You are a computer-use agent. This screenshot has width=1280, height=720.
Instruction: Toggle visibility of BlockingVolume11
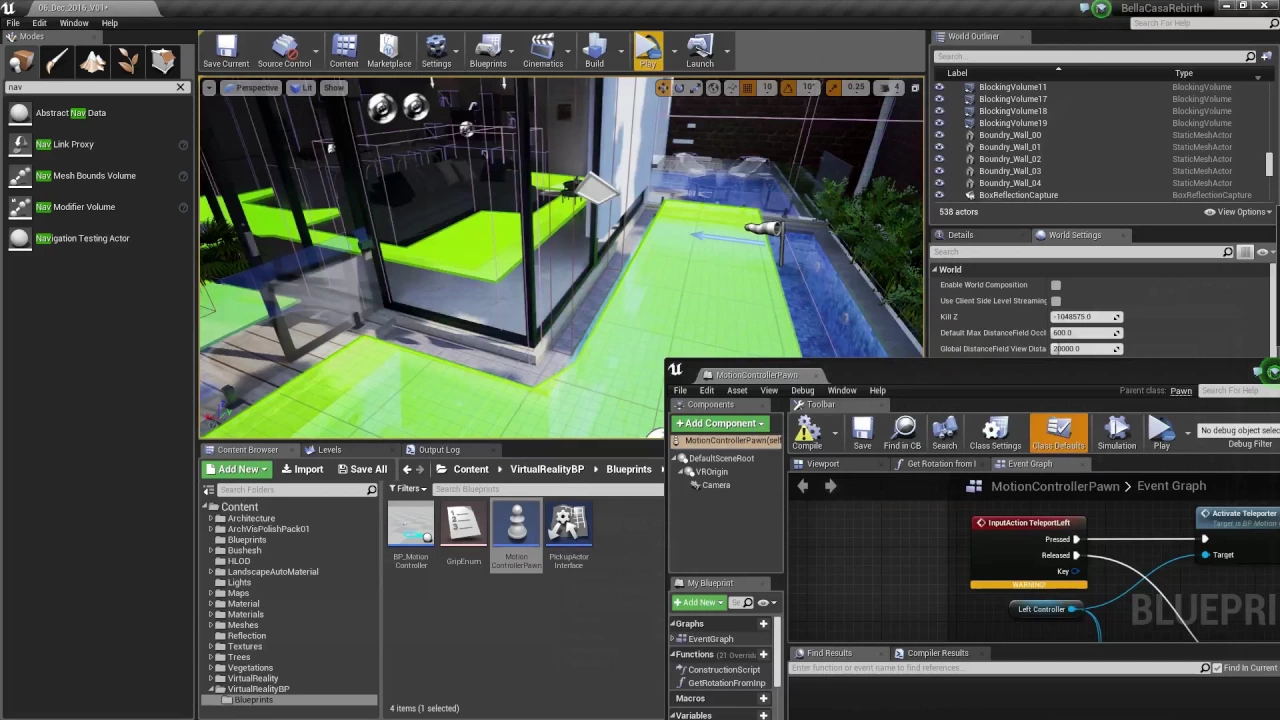(939, 87)
